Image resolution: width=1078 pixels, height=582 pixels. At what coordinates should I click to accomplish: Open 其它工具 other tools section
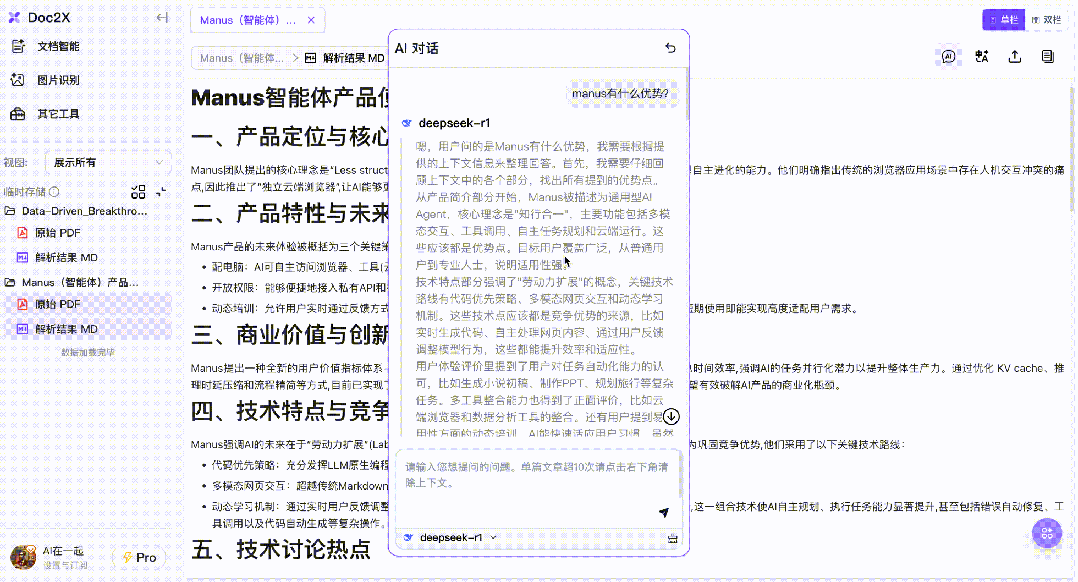point(58,114)
